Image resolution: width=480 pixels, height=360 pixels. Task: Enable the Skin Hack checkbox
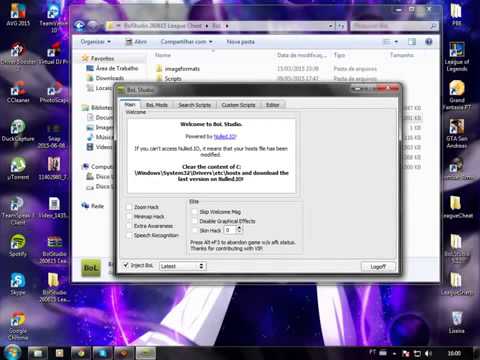[195, 230]
